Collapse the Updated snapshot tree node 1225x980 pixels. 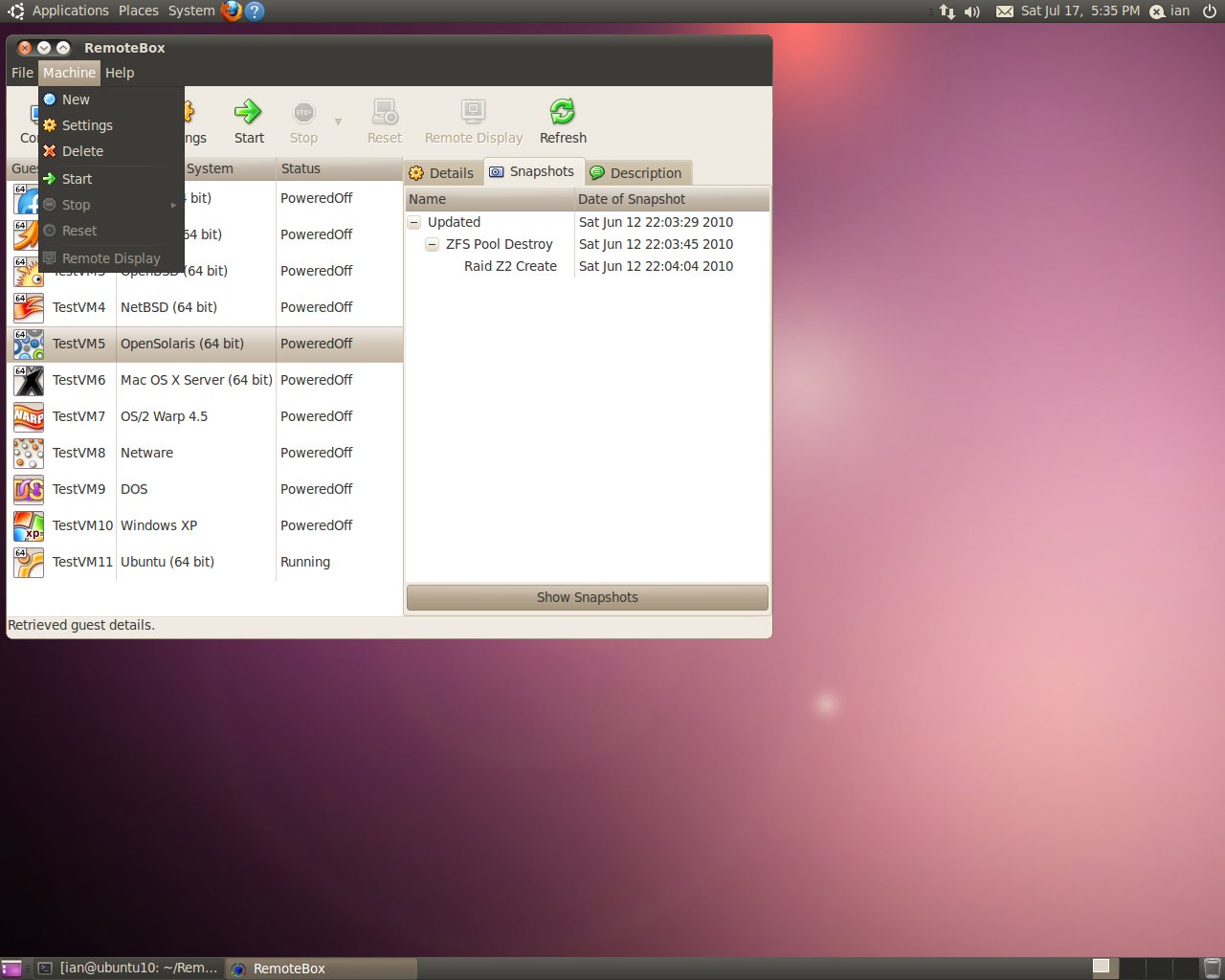coord(414,222)
